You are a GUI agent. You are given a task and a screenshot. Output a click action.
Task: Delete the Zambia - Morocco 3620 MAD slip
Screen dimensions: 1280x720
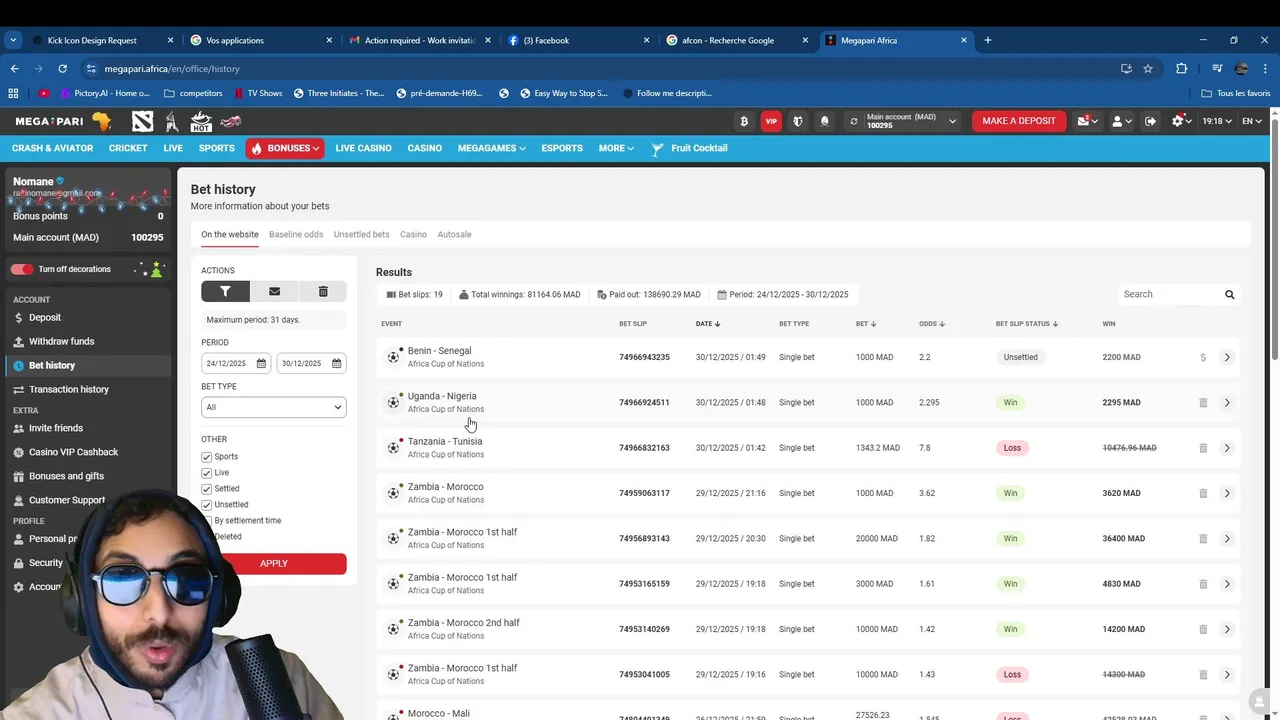pos(1203,493)
